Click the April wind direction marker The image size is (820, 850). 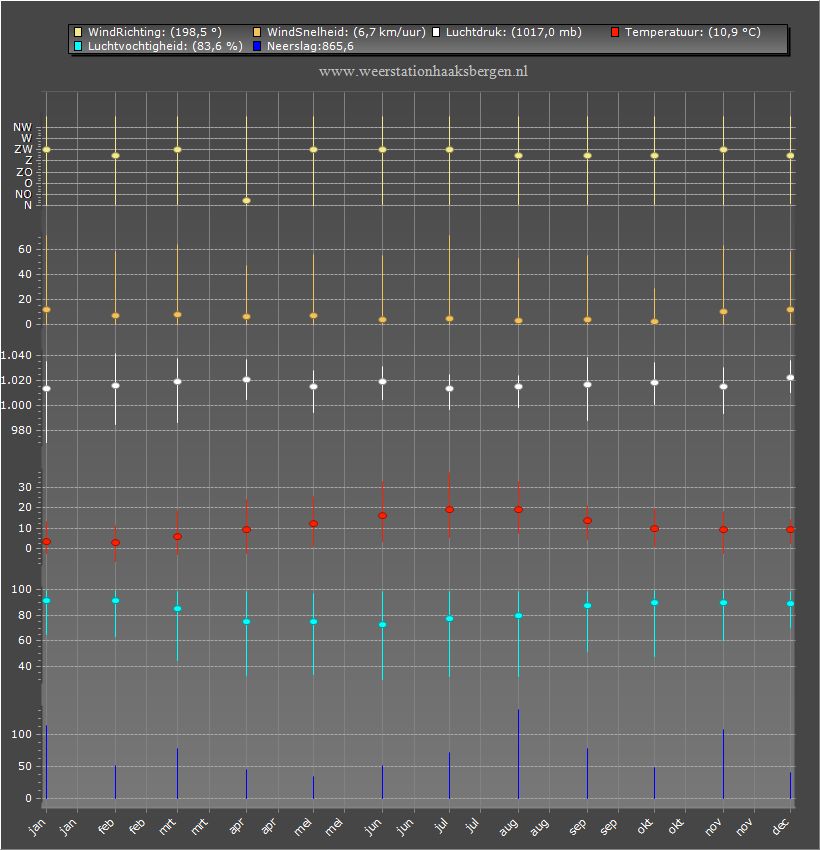247,201
